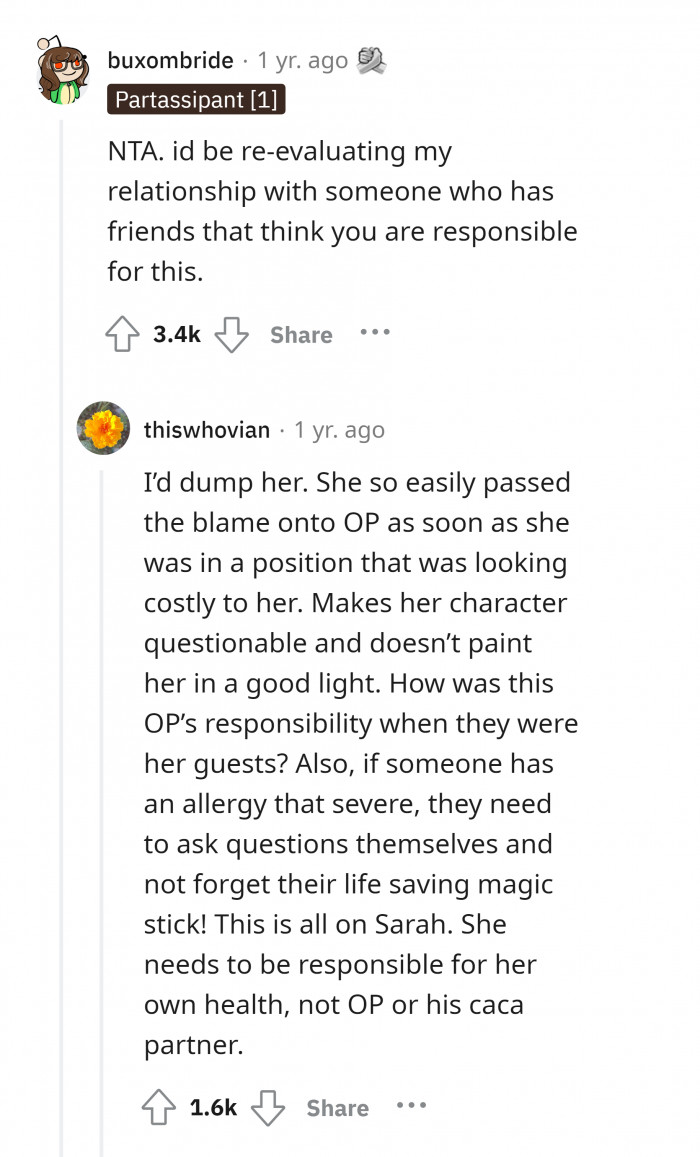Screen dimensions: 700x1157
Task: Collapse thiswhovian's reply thread line
Action: click(103, 700)
